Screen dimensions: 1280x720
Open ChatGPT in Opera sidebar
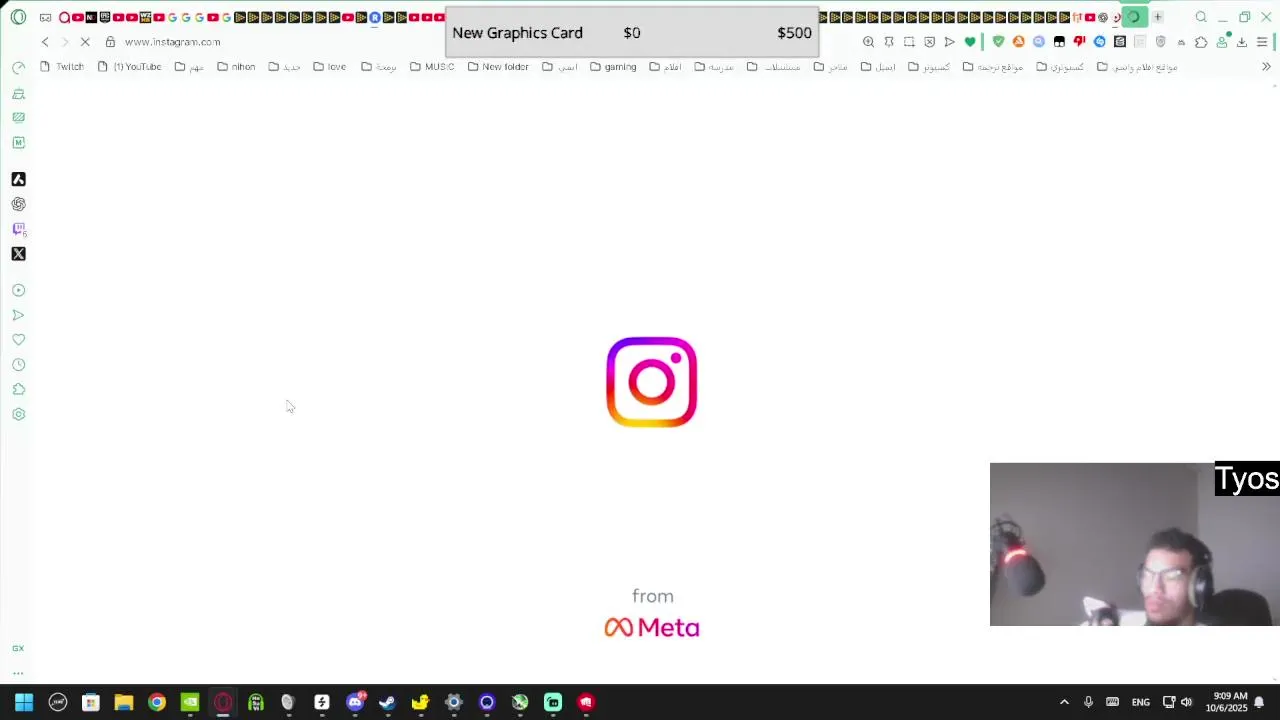pos(18,204)
